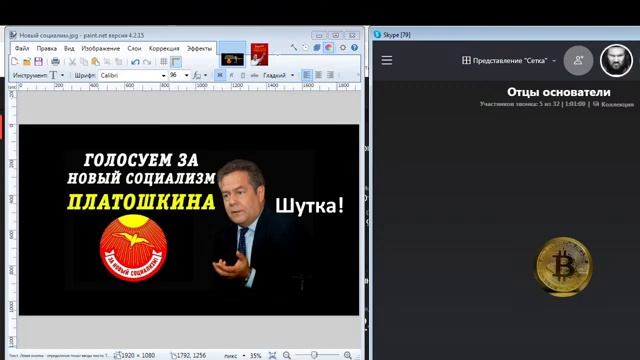Click the Отцы основатели call title

tap(558, 92)
